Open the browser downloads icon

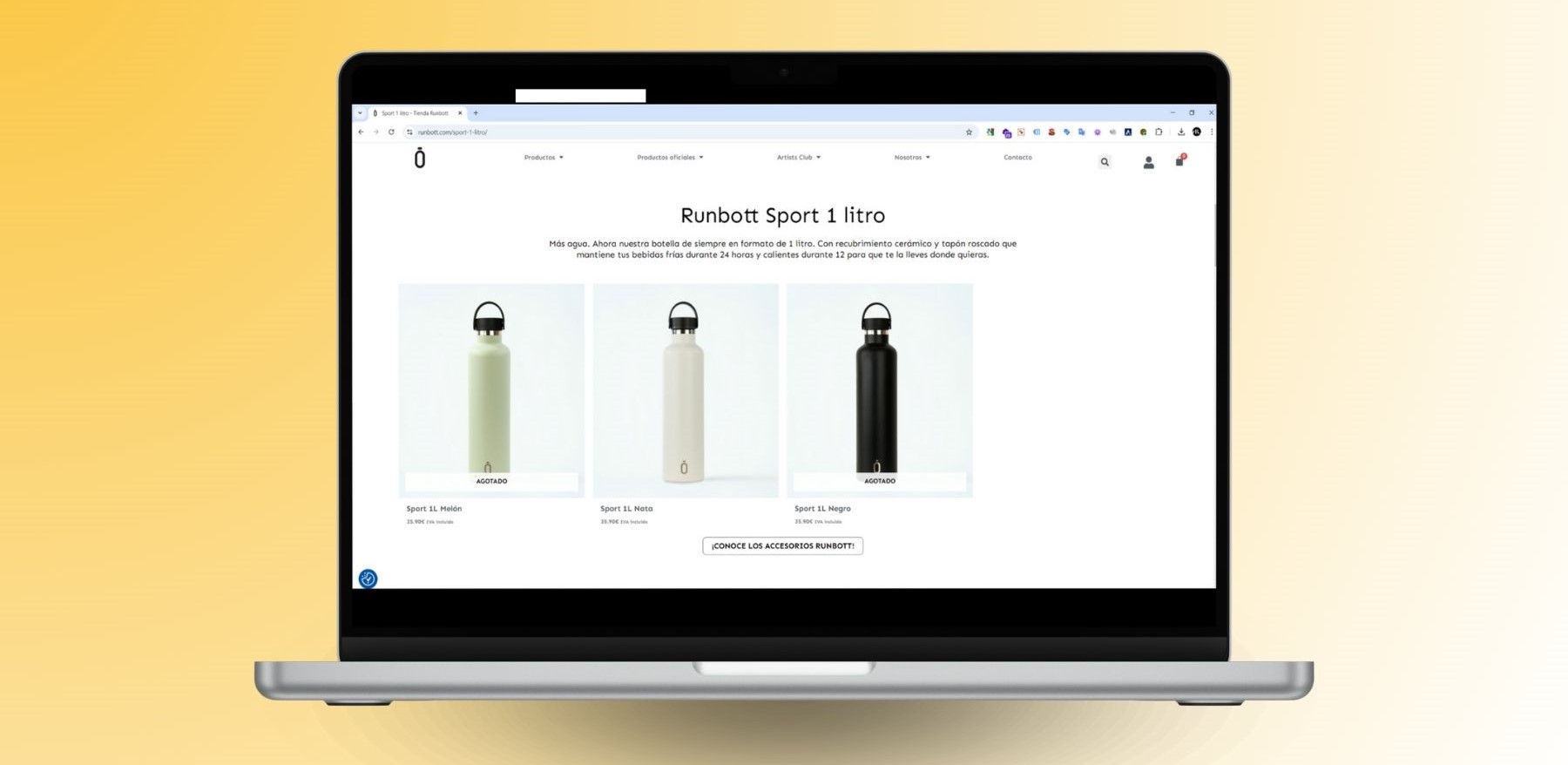coord(1181,132)
